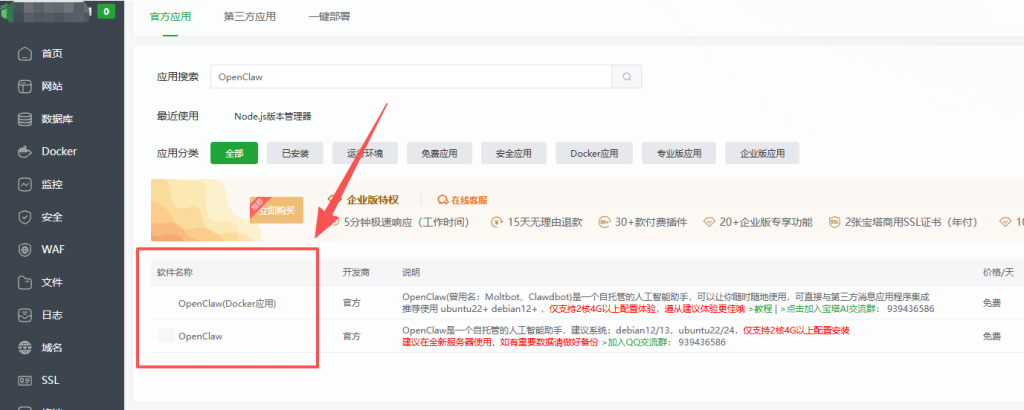
Task: Click 30+款付费插件 banner text
Action: click(650, 222)
